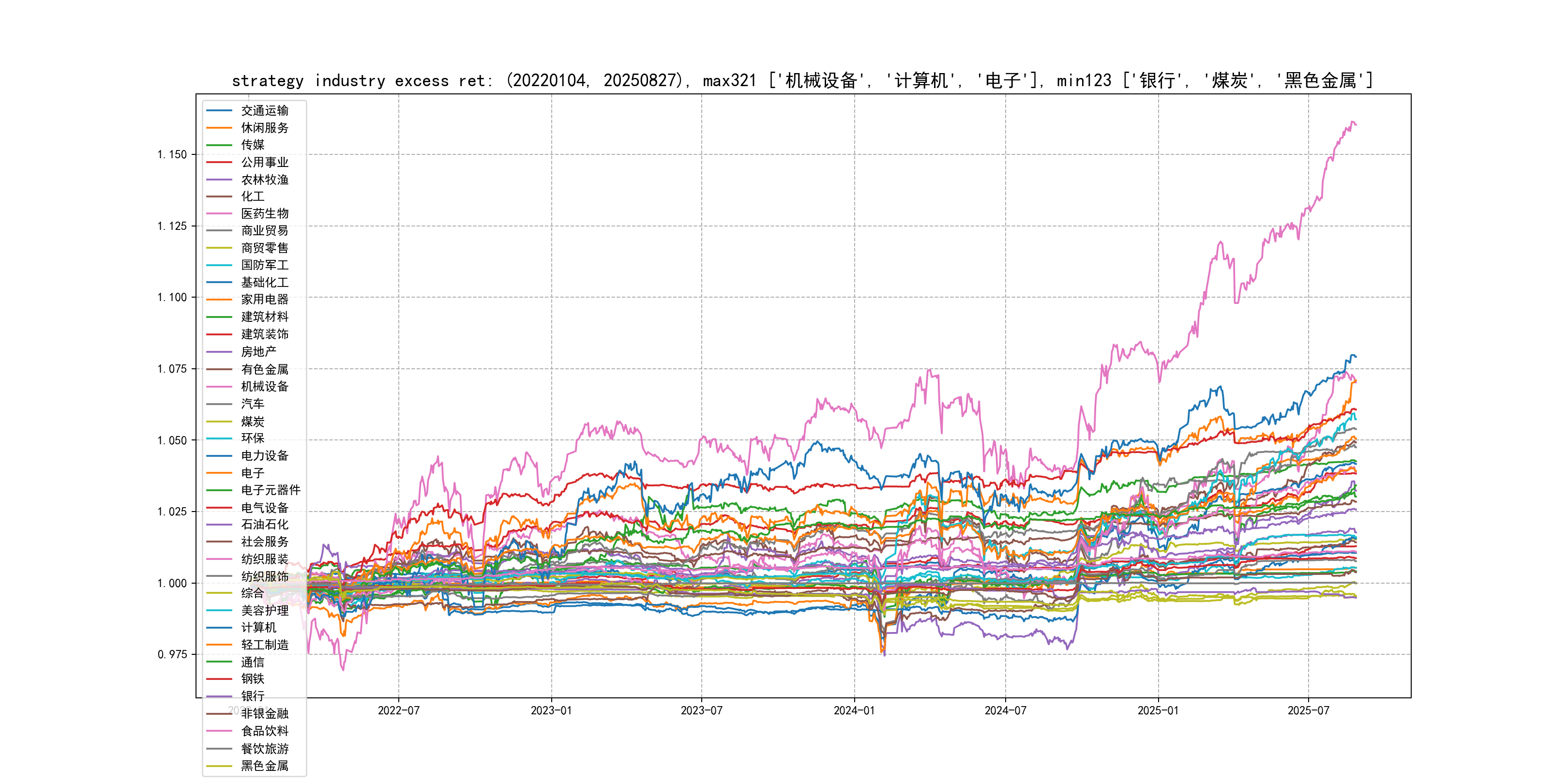Click the gray line swatch beside 餐饮旅游
This screenshot has height=784, width=1568.
click(x=219, y=749)
